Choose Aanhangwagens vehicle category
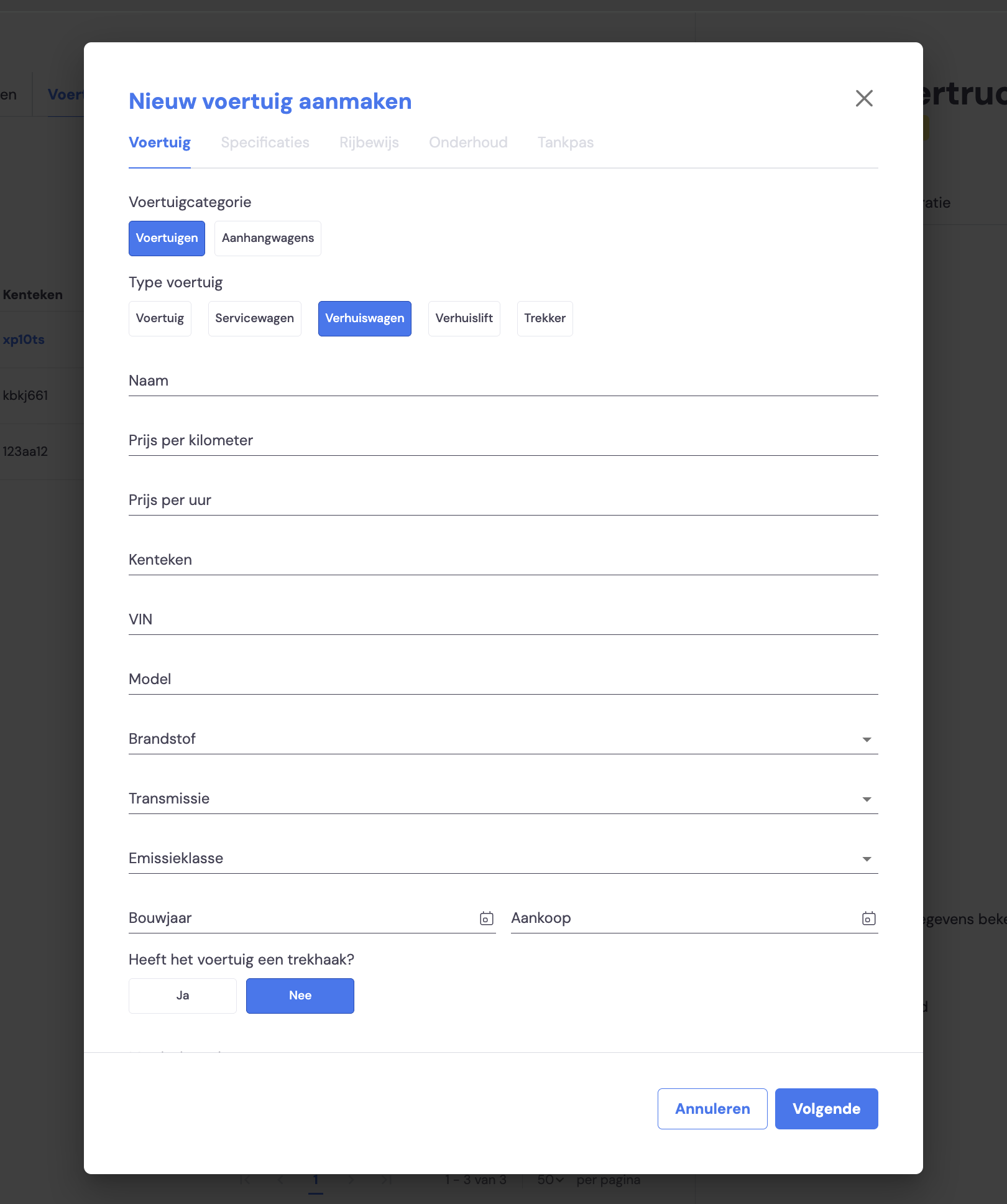 pos(268,238)
